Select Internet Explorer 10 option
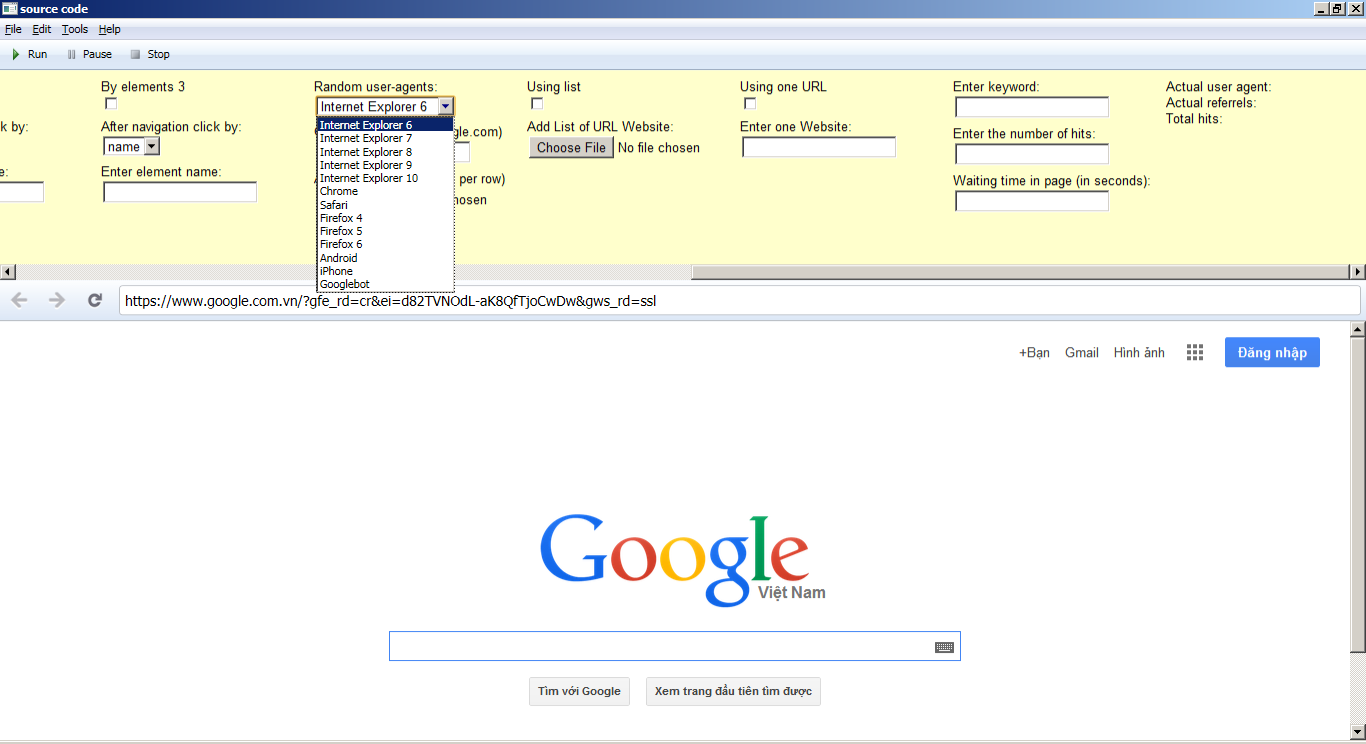Viewport: 1366px width, 744px height. pos(385,178)
